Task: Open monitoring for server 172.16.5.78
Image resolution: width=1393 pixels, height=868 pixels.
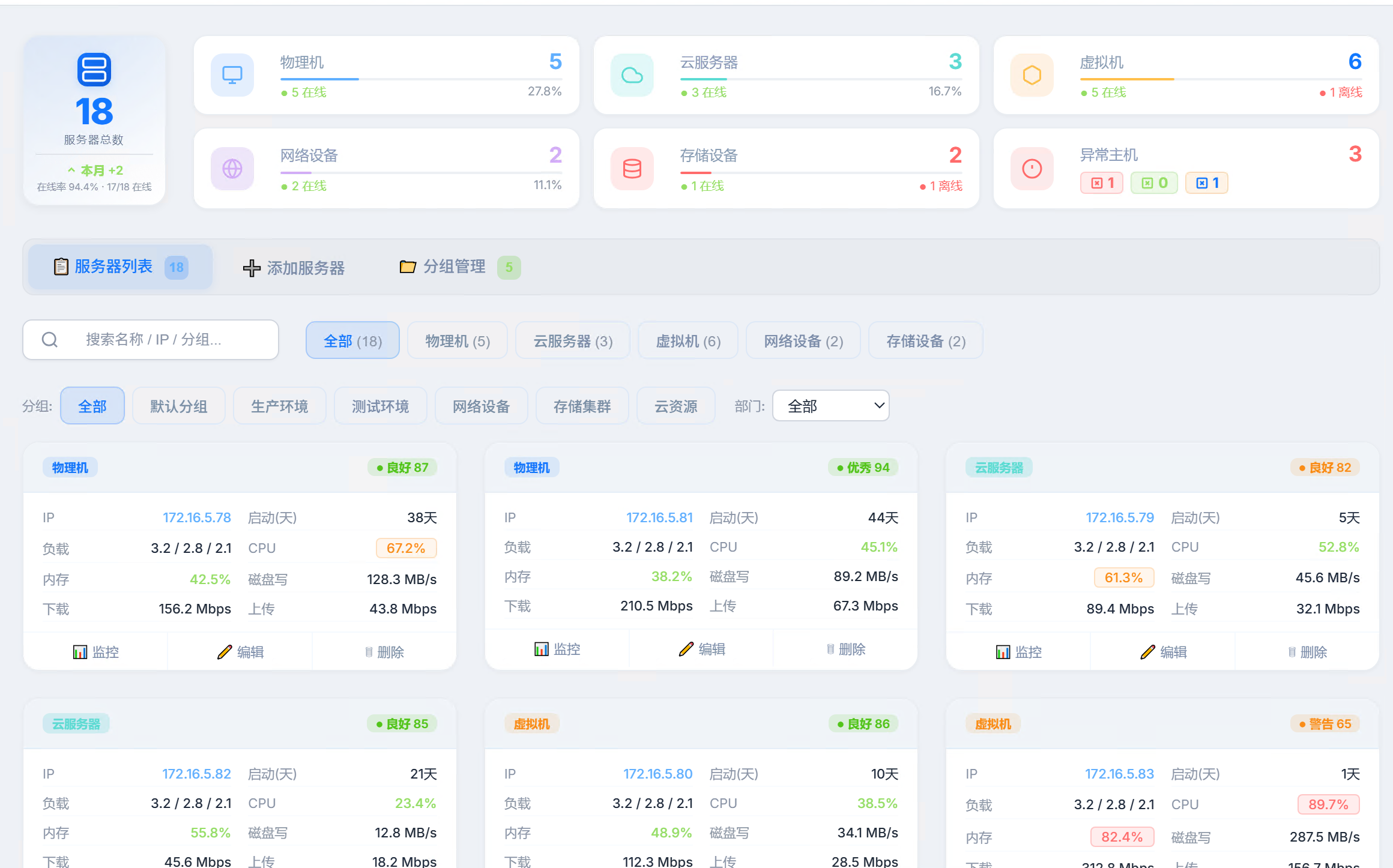Action: click(x=95, y=652)
